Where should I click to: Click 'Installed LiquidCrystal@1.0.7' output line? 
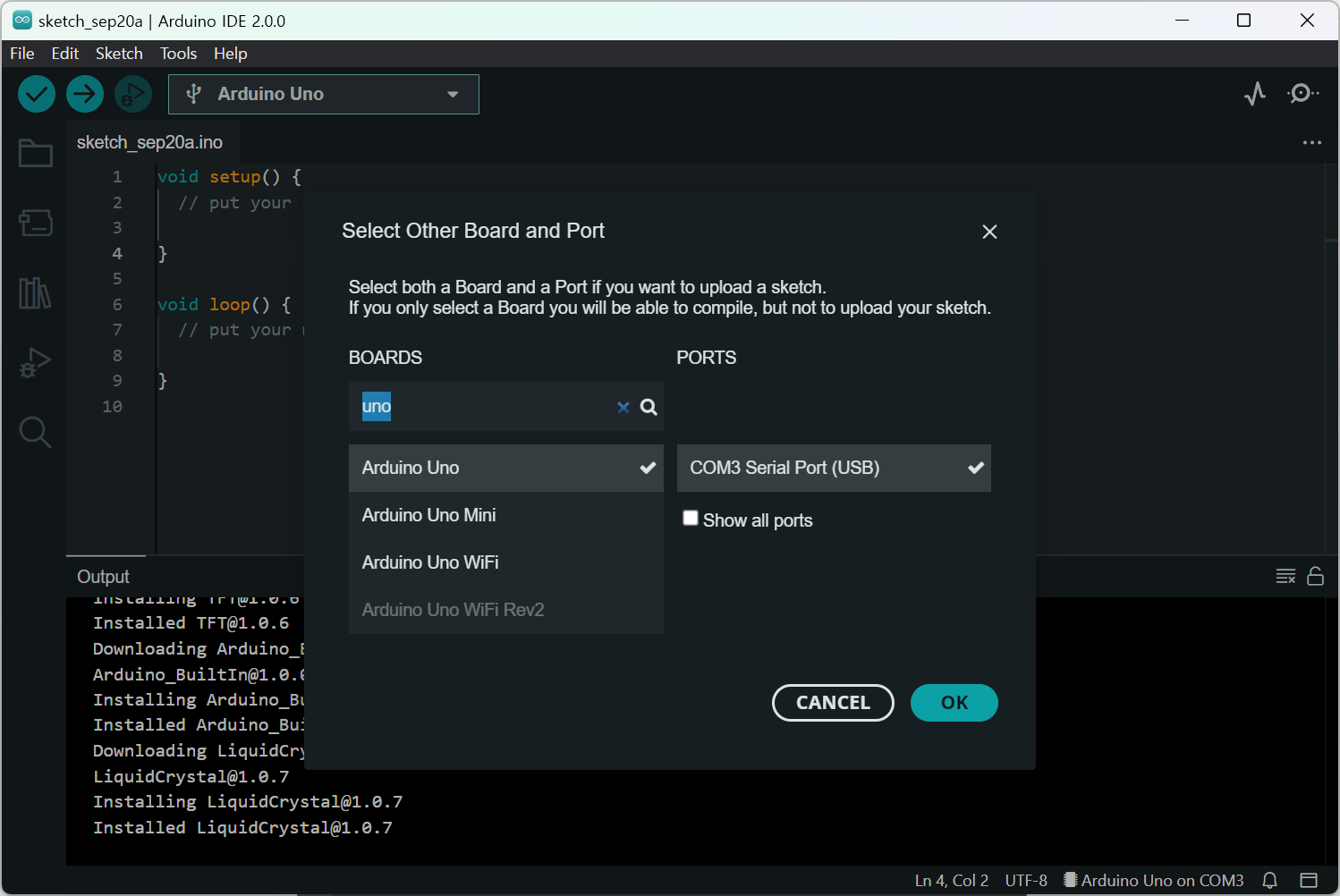pyautogui.click(x=242, y=828)
